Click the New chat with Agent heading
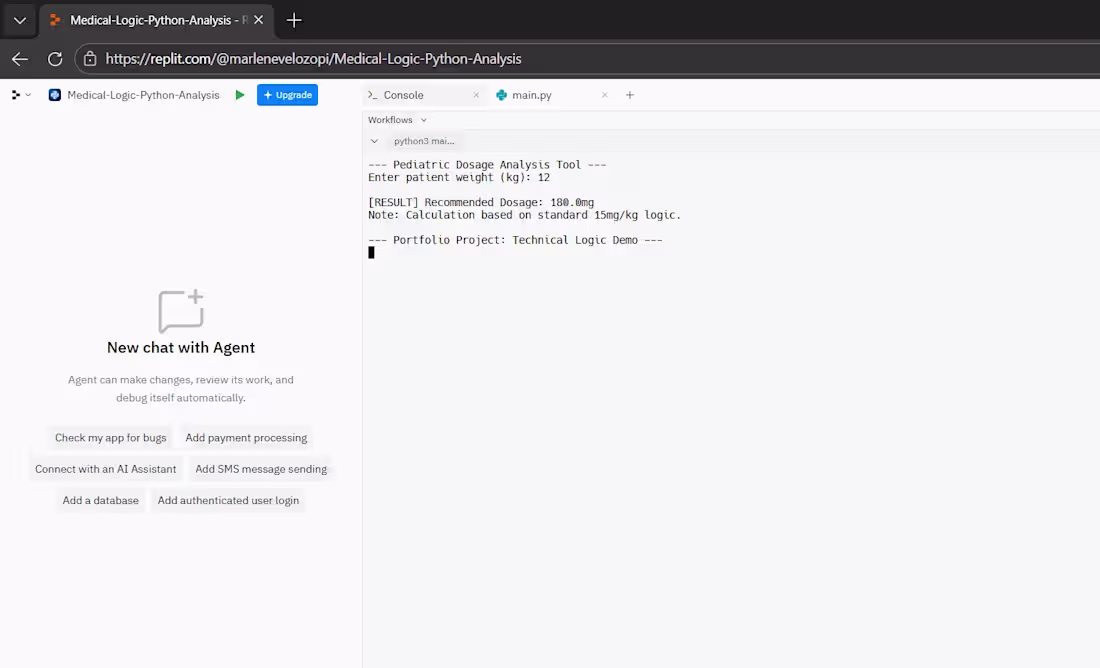This screenshot has width=1100, height=668. (181, 348)
